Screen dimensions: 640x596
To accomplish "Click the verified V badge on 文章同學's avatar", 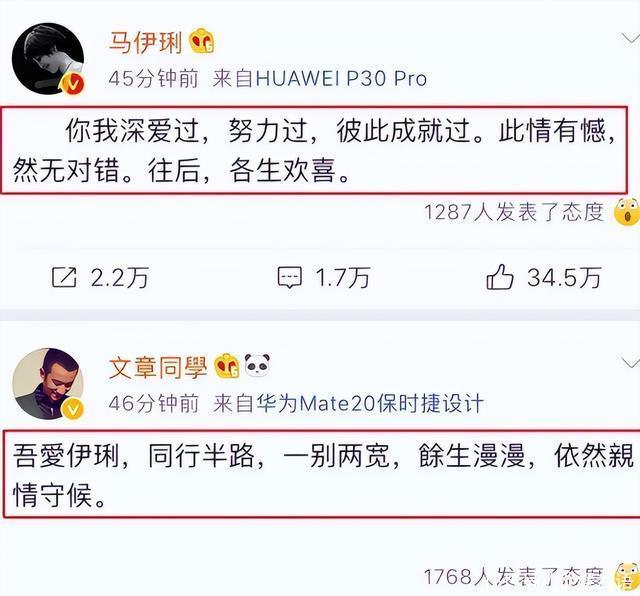I will click(x=72, y=409).
